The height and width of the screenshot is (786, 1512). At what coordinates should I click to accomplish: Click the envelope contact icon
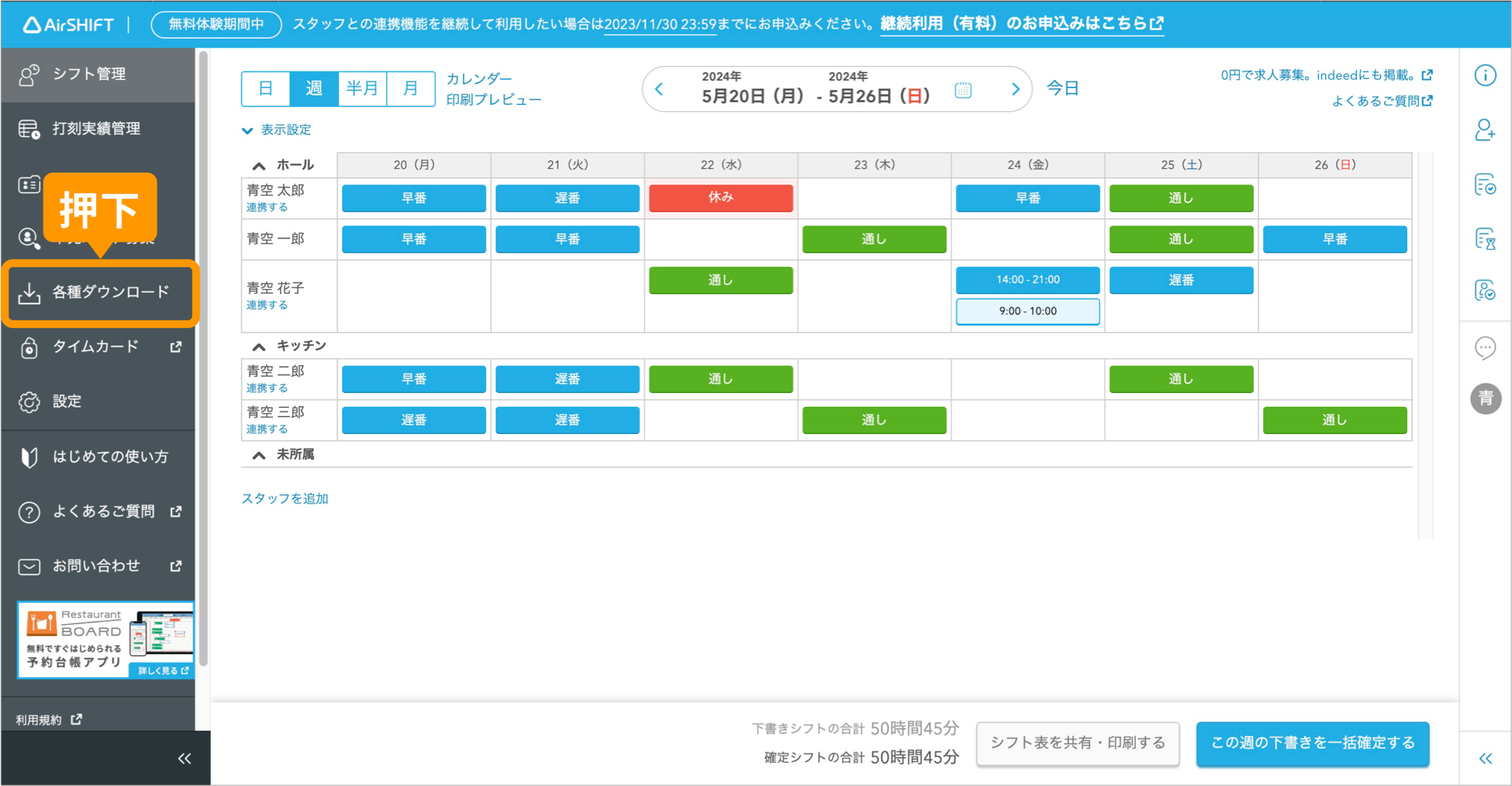(x=29, y=567)
